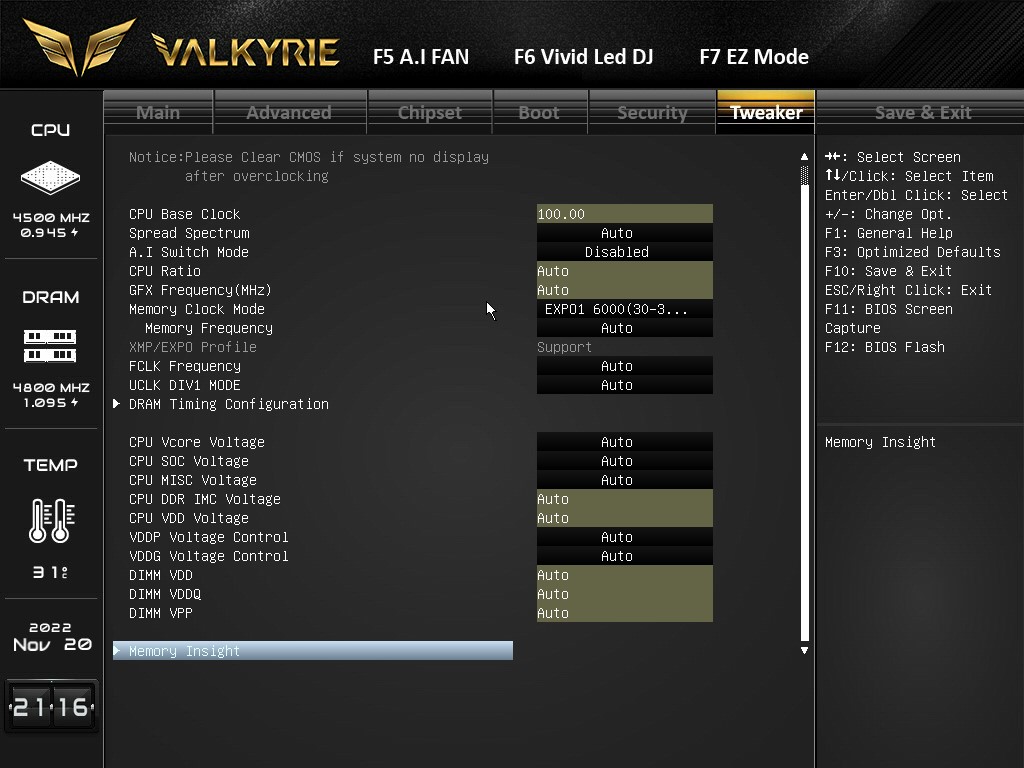Click the CPU Vcore Voltage label

[197, 442]
